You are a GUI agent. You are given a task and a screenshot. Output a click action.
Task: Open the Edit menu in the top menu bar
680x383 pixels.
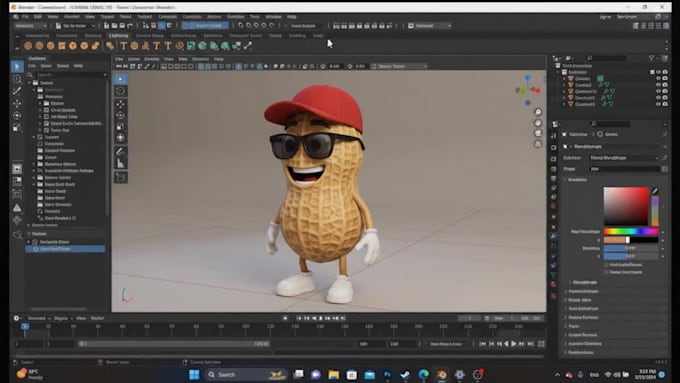38,16
